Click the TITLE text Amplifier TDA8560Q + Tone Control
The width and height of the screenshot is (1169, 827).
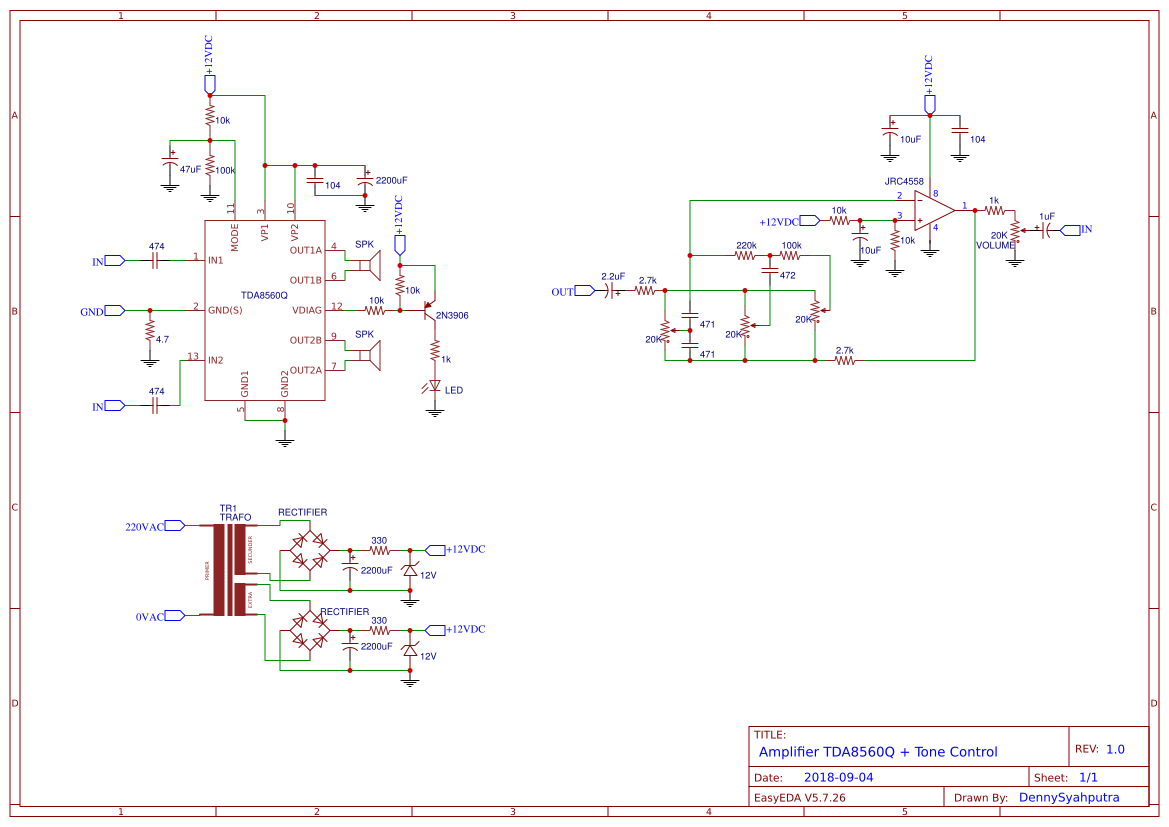click(879, 752)
